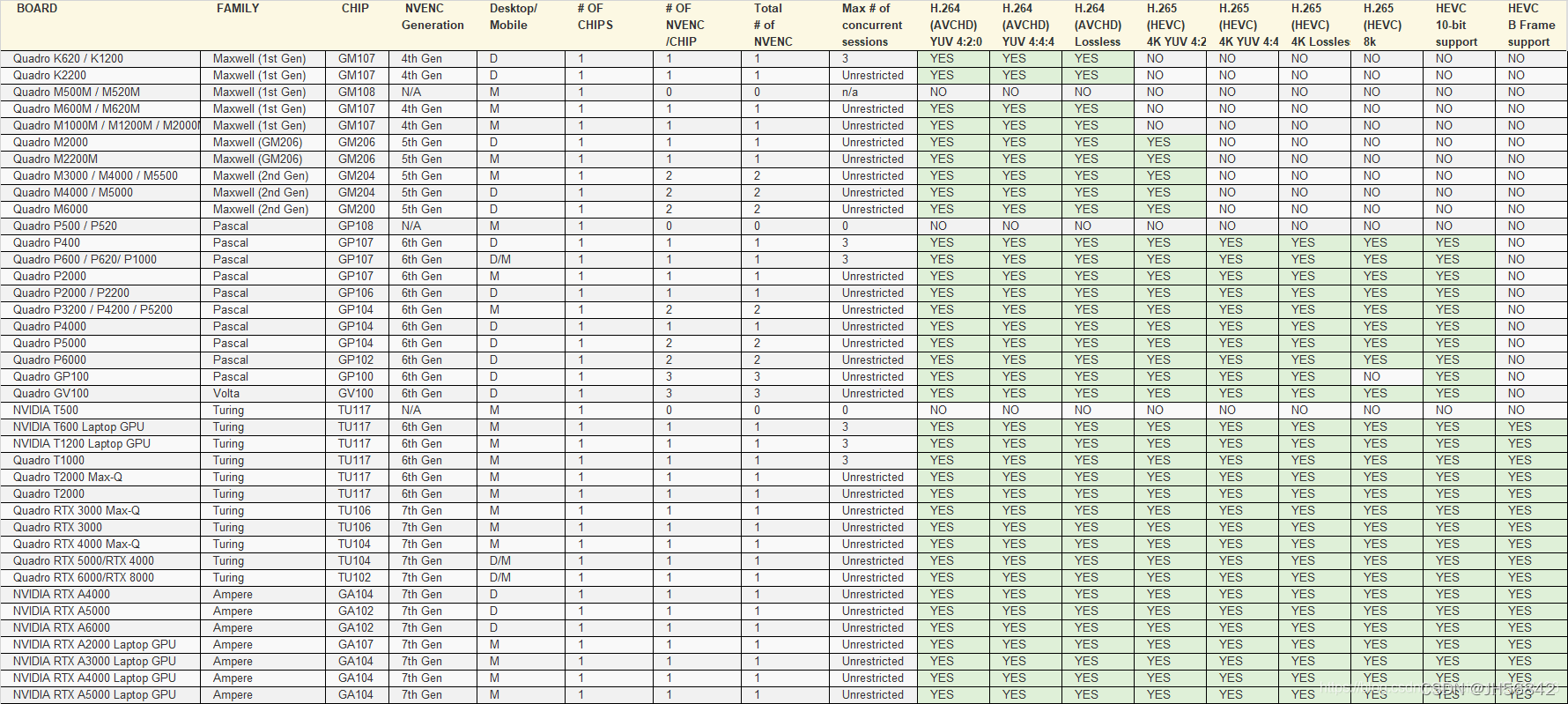Click the CHIP column header
Viewport: 1568px width, 704px height.
click(355, 9)
